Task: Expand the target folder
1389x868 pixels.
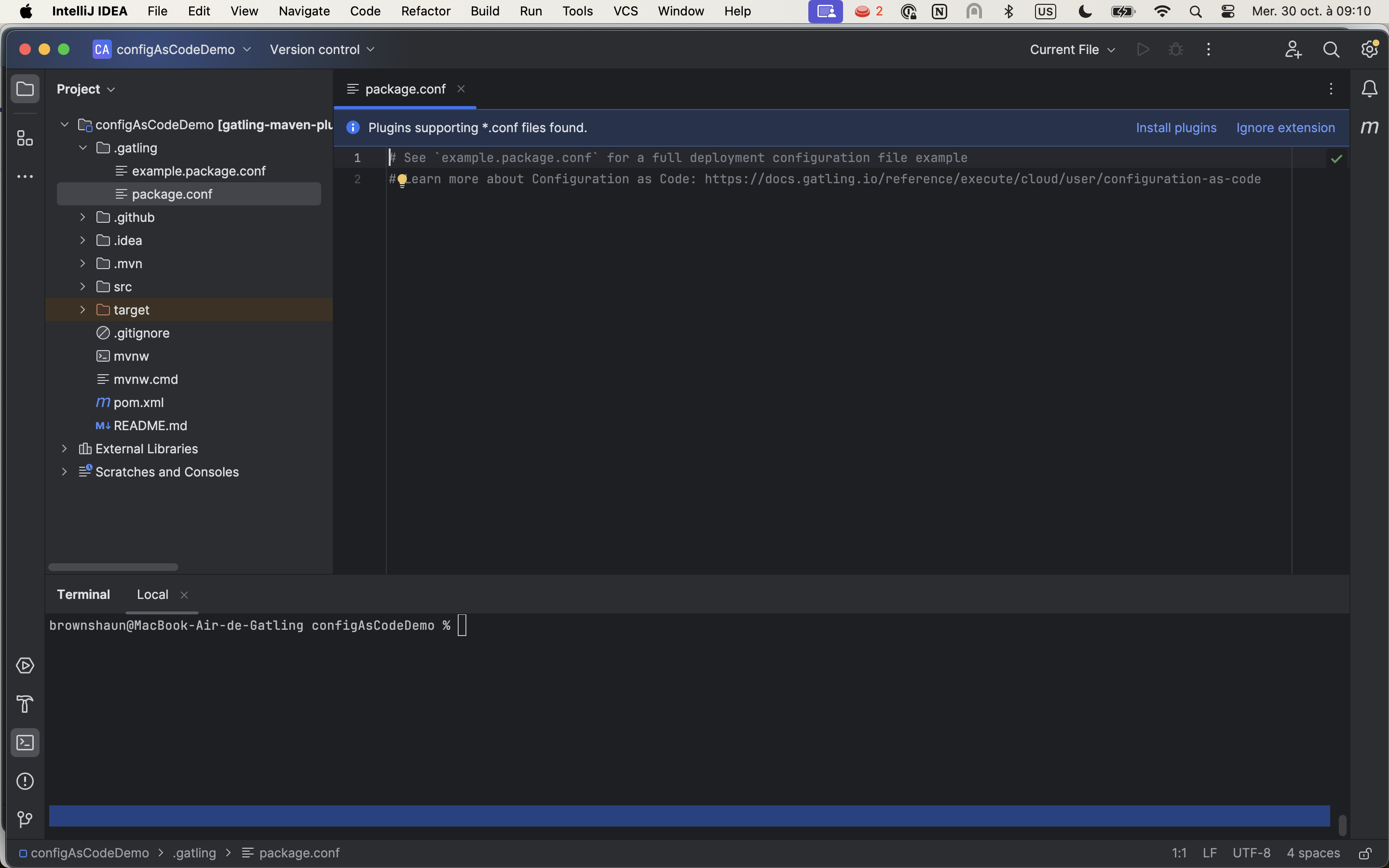Action: pos(82,310)
